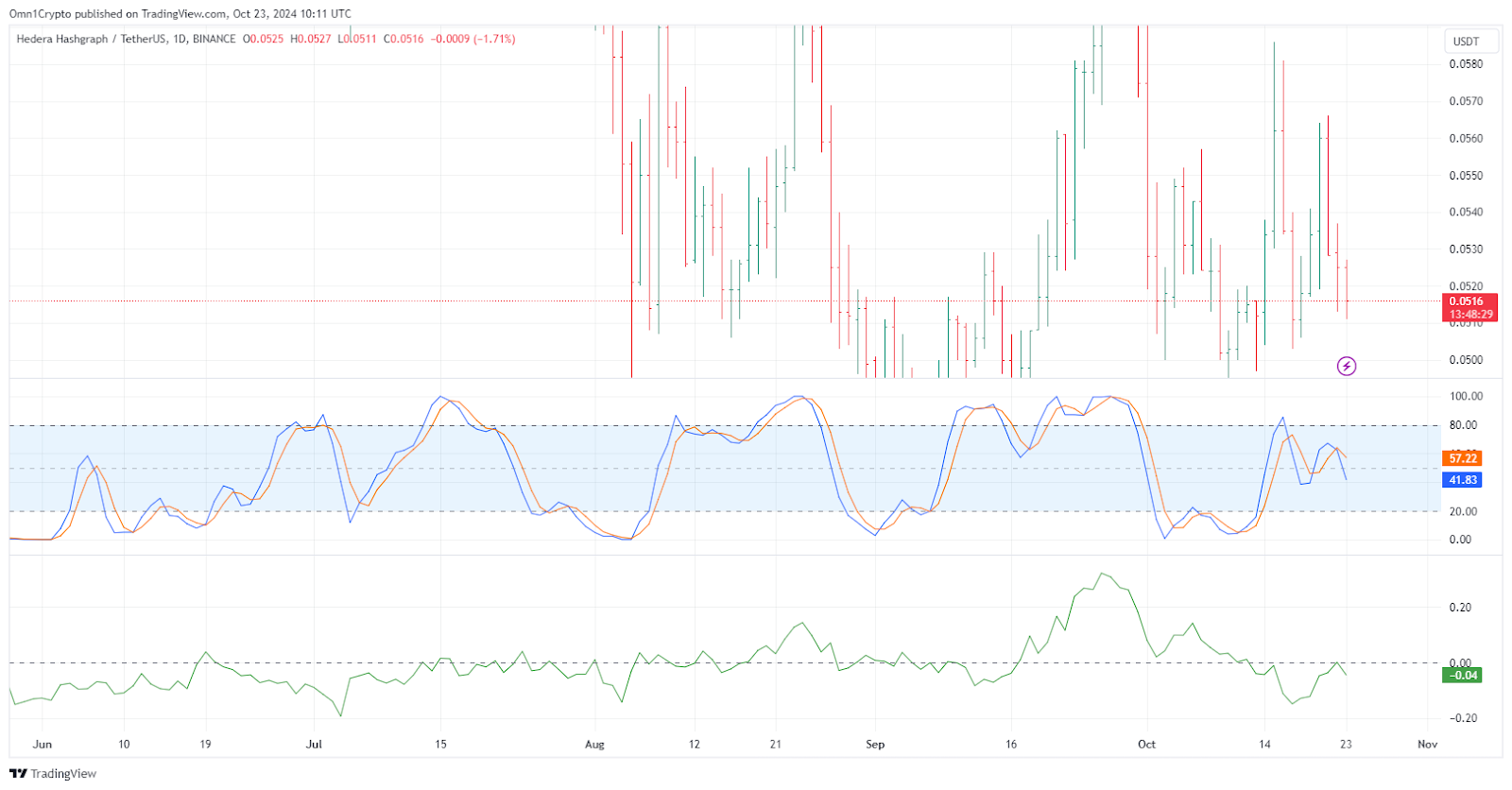
Task: Click the open value O0.0525 in the header
Action: [263, 39]
